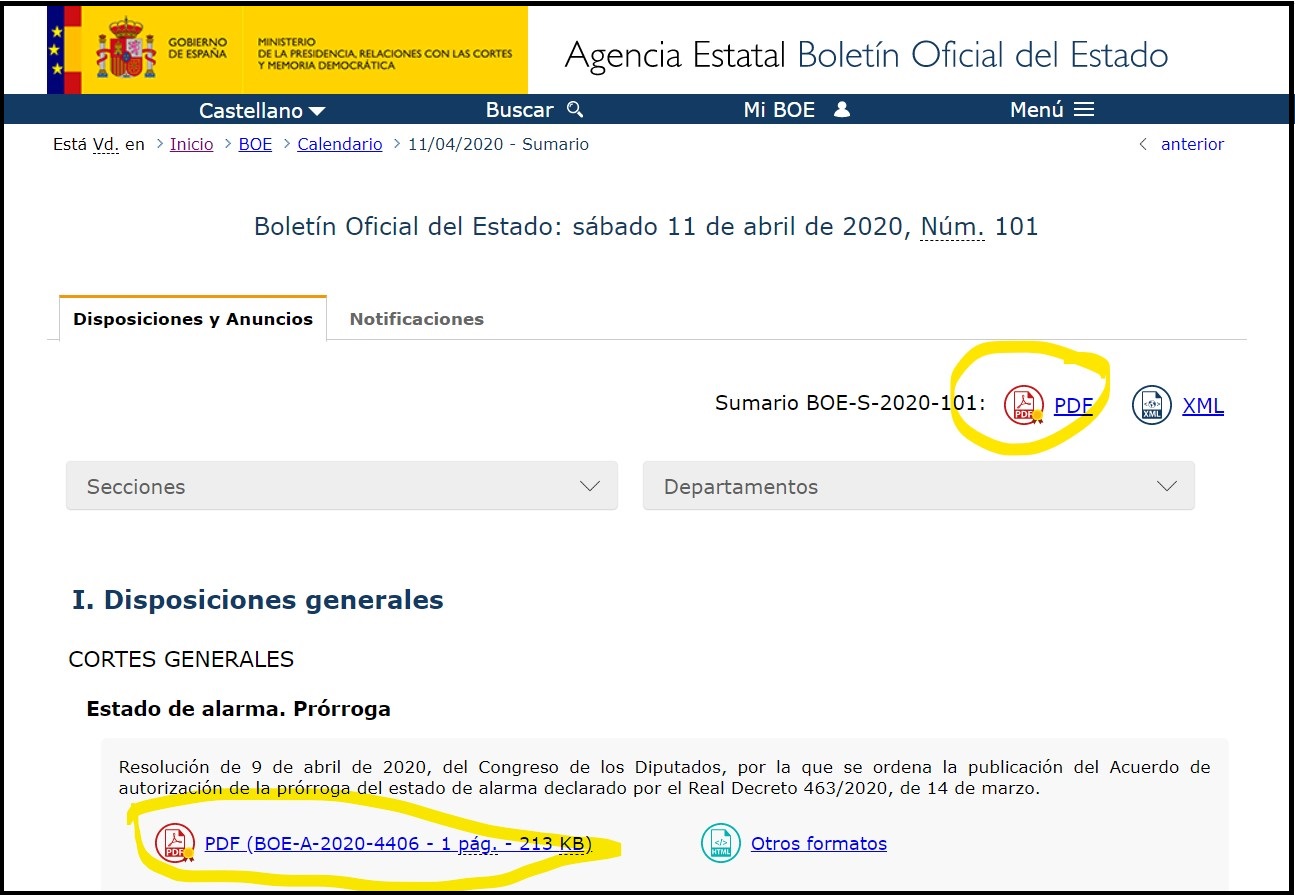Click the Sumario BOE-S-2020-101 label

coord(850,403)
